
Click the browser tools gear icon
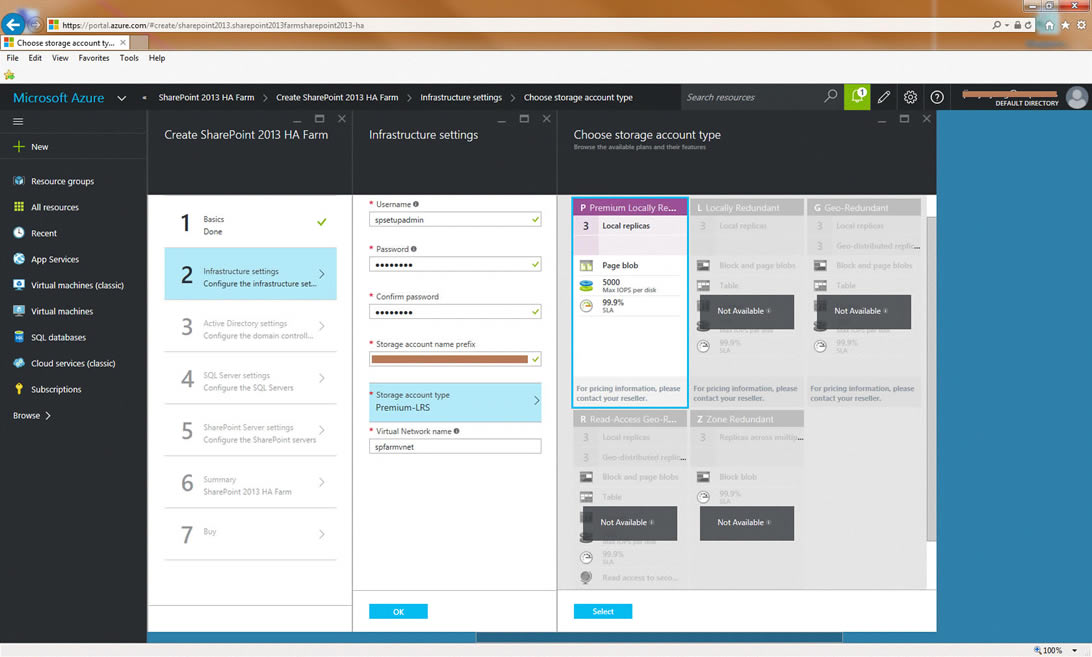[1081, 25]
